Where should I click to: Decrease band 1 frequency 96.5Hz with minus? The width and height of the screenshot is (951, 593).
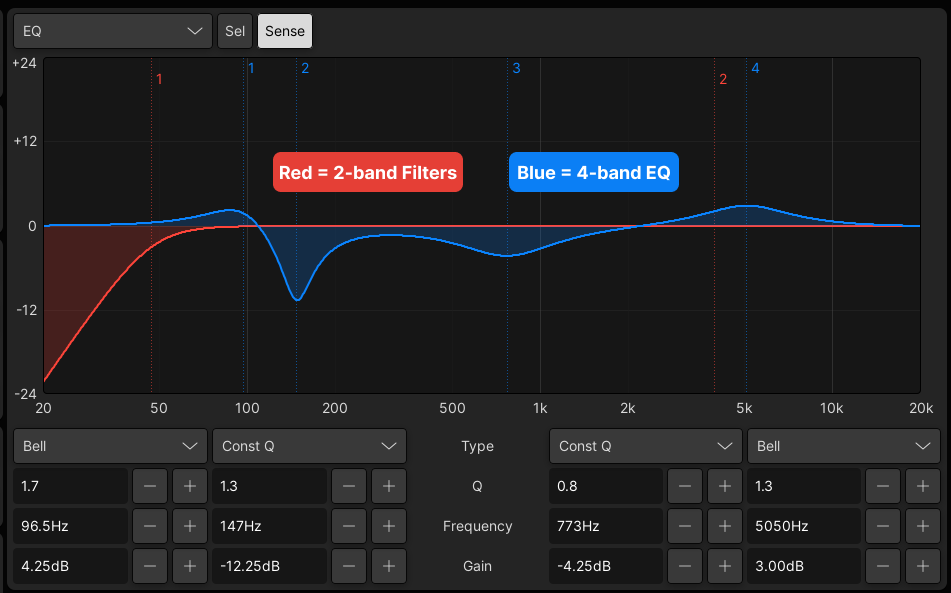click(150, 526)
